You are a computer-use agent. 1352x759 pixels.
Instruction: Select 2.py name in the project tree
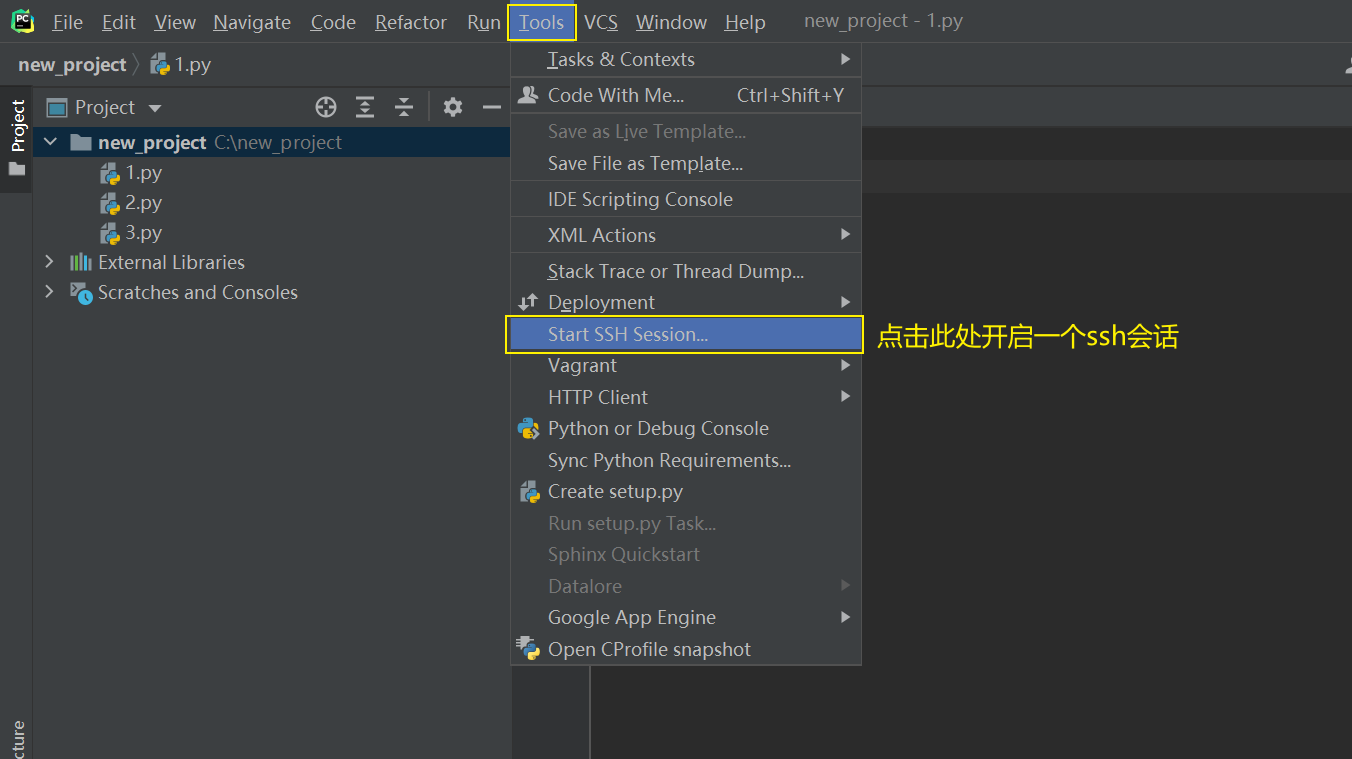[144, 203]
